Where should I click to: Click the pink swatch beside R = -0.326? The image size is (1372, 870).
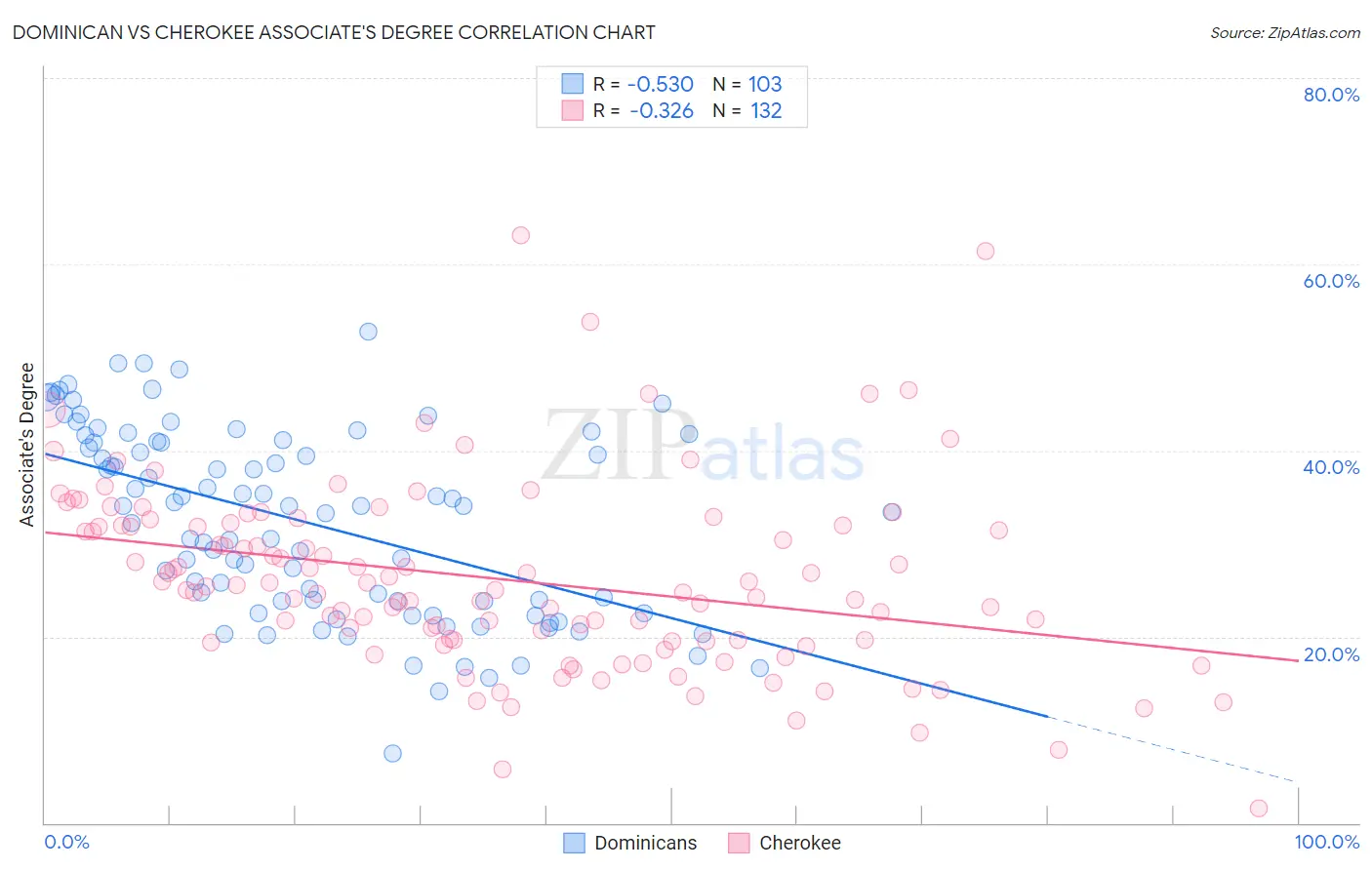click(572, 110)
